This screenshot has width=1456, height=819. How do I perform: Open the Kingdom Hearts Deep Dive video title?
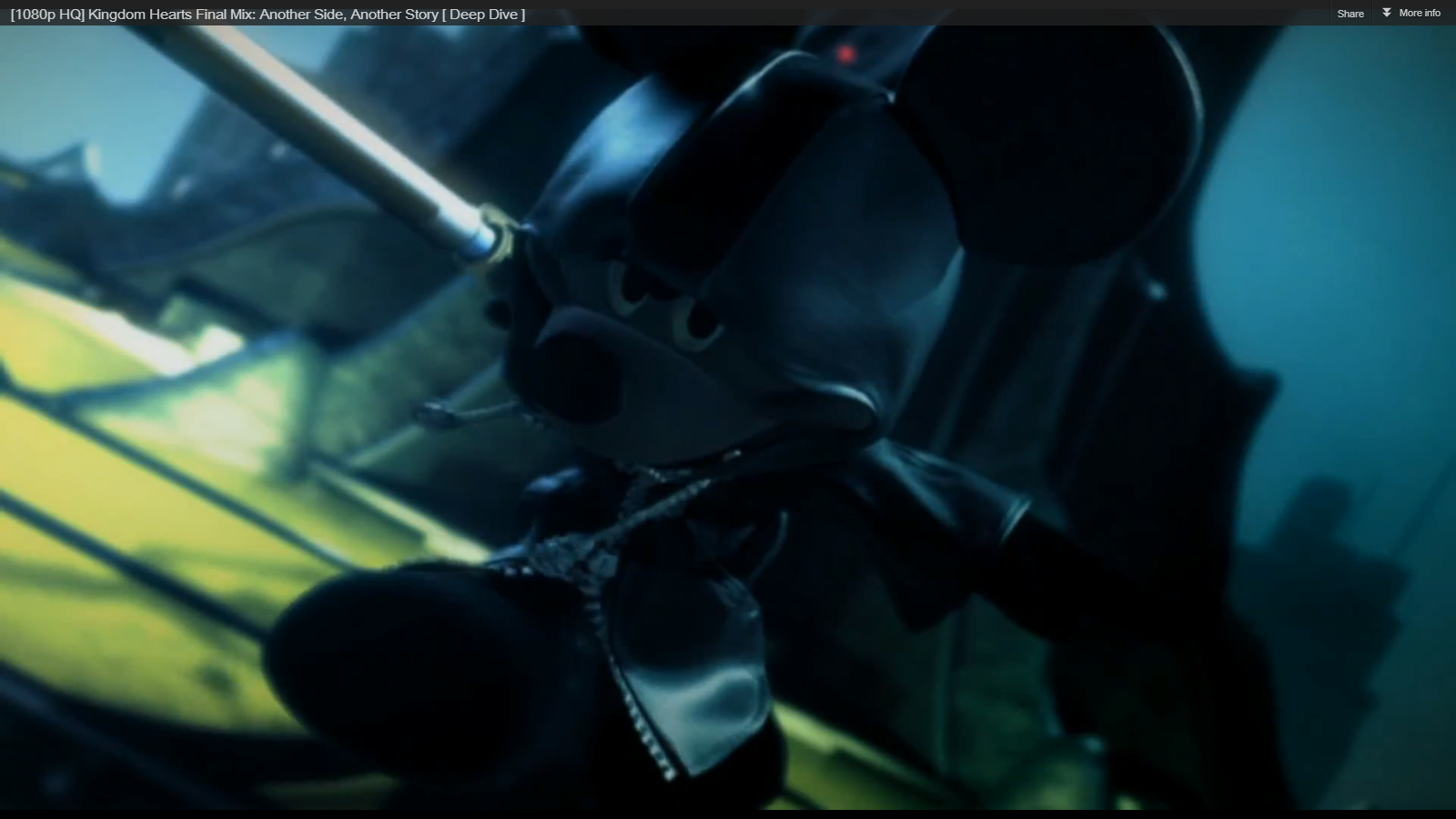(268, 14)
